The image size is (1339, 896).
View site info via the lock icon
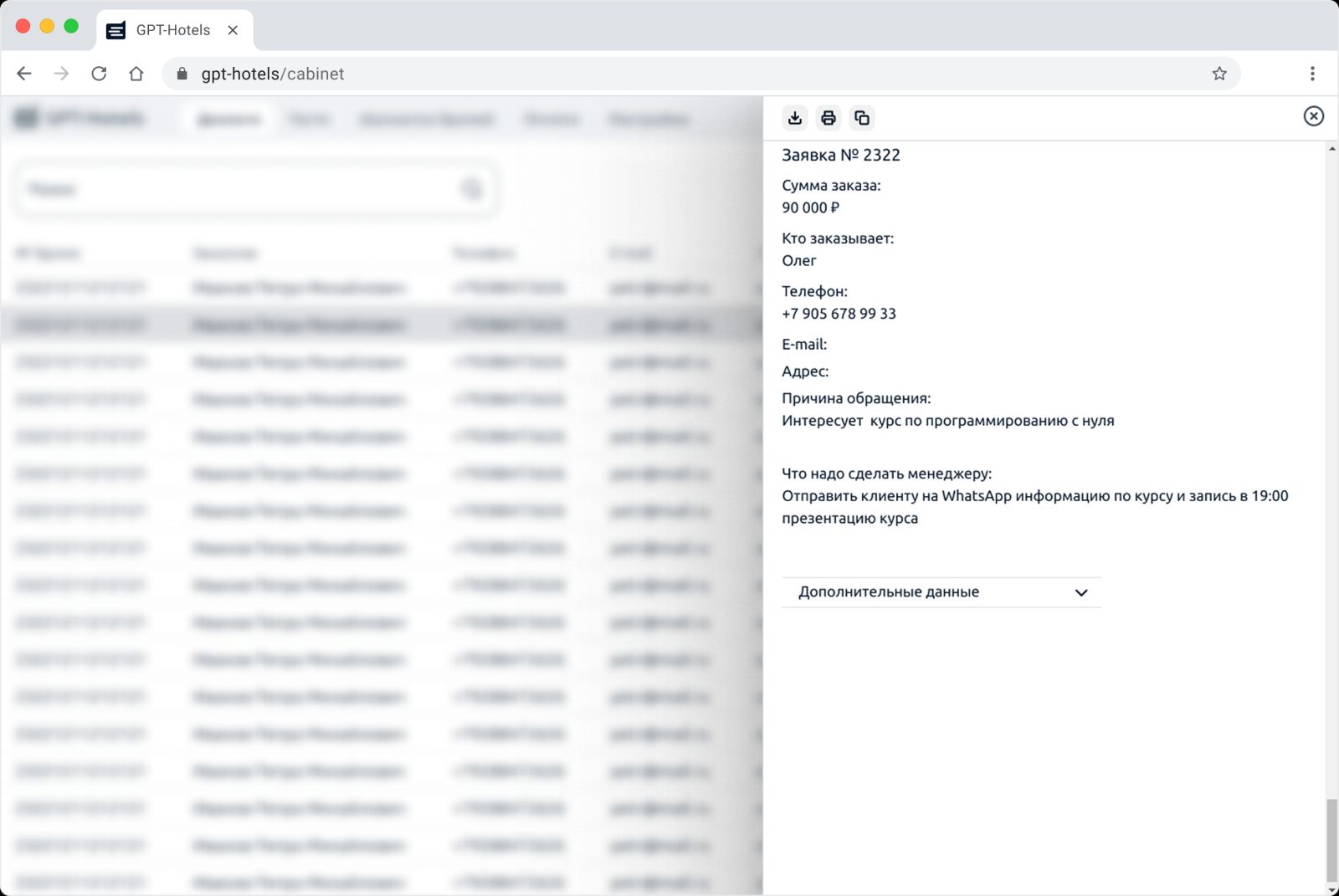point(182,74)
